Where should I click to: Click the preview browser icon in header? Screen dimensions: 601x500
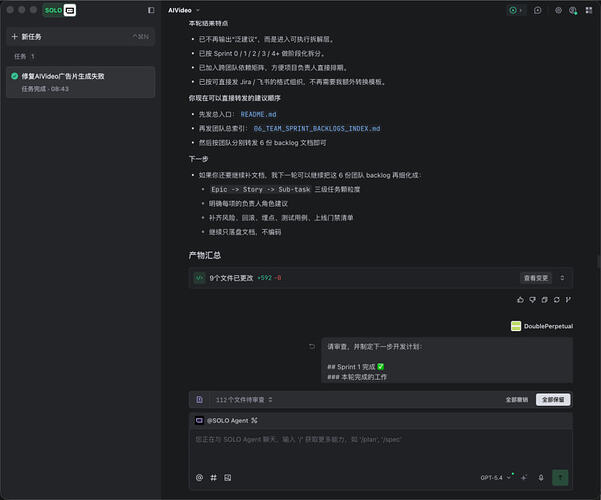[x=538, y=10]
